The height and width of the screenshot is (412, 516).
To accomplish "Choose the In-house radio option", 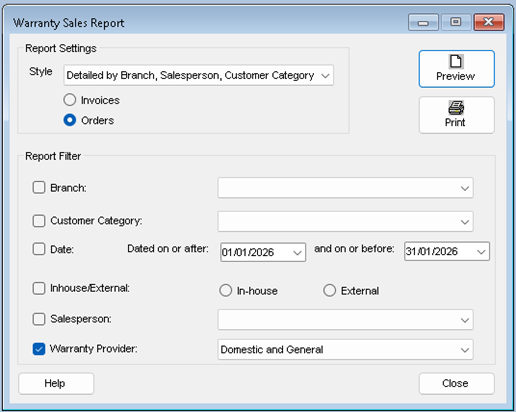I will click(x=226, y=291).
